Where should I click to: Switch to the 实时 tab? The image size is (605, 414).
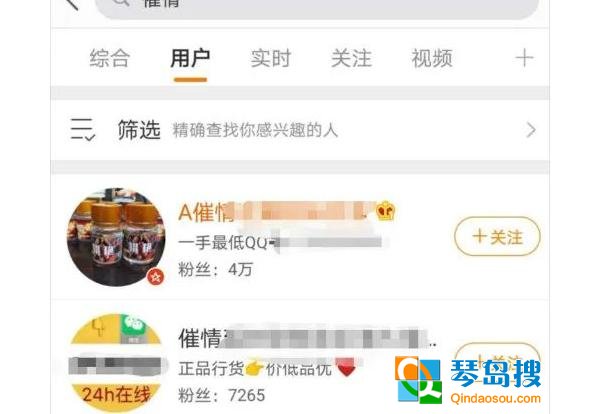270,59
